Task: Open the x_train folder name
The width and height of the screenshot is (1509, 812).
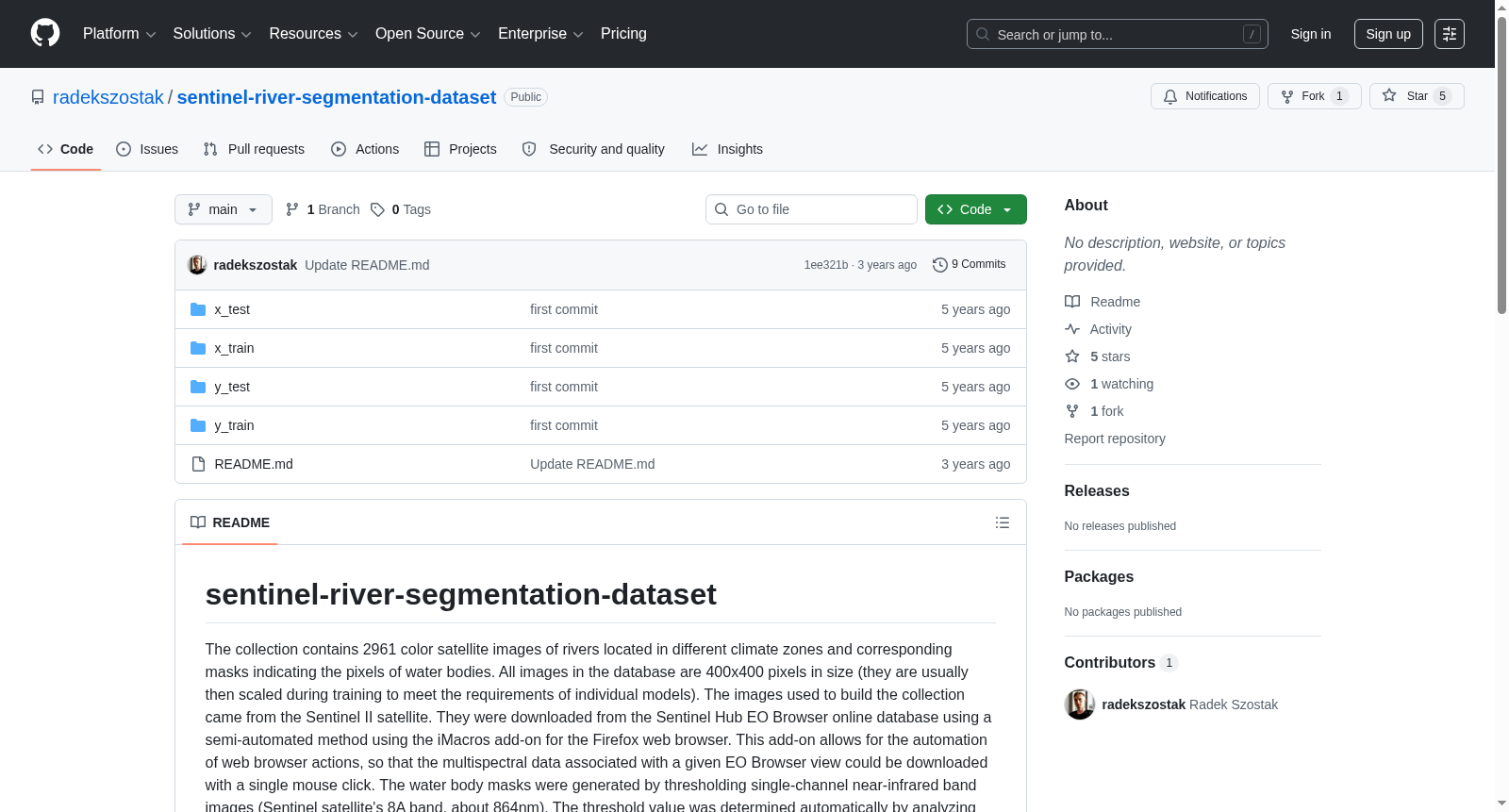Action: click(234, 348)
